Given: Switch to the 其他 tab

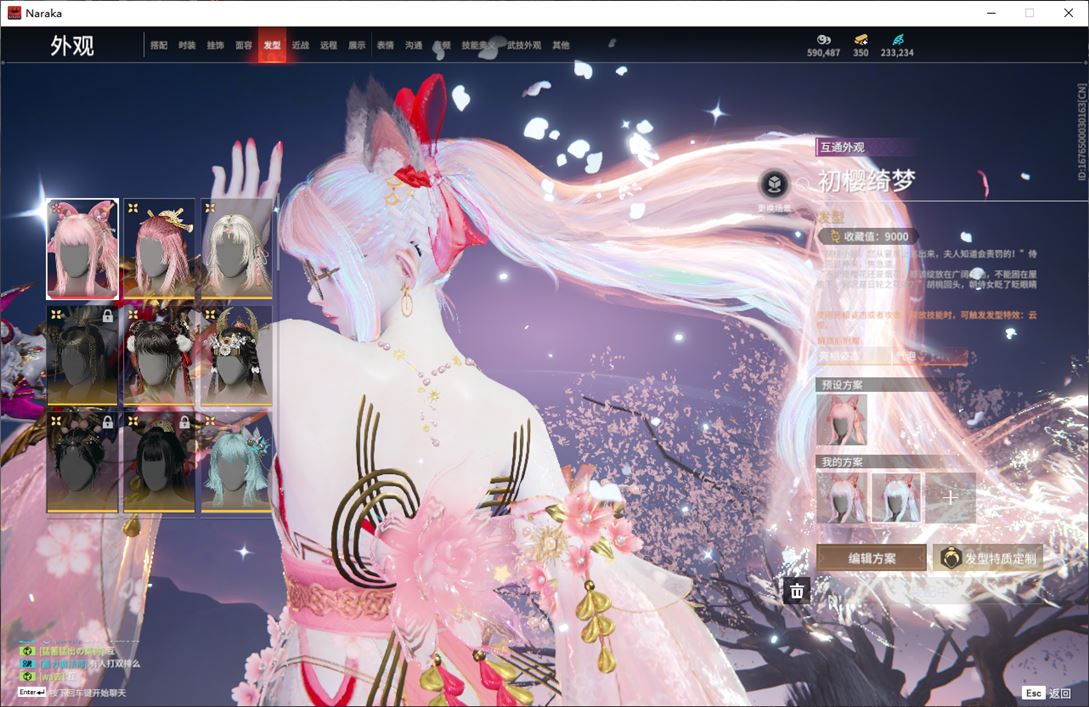Looking at the screenshot, I should point(561,45).
